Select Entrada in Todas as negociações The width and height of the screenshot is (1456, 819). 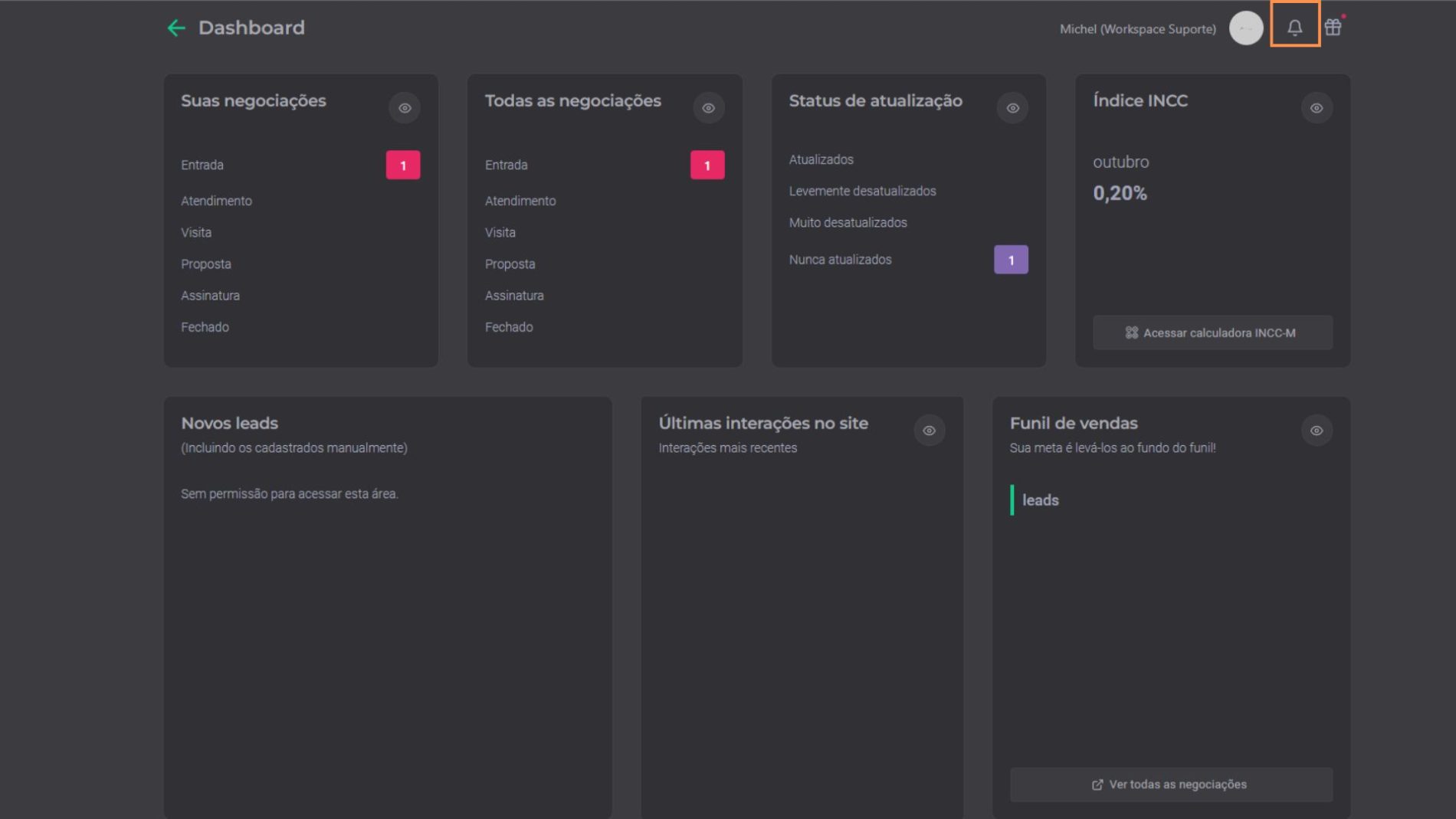tap(507, 165)
